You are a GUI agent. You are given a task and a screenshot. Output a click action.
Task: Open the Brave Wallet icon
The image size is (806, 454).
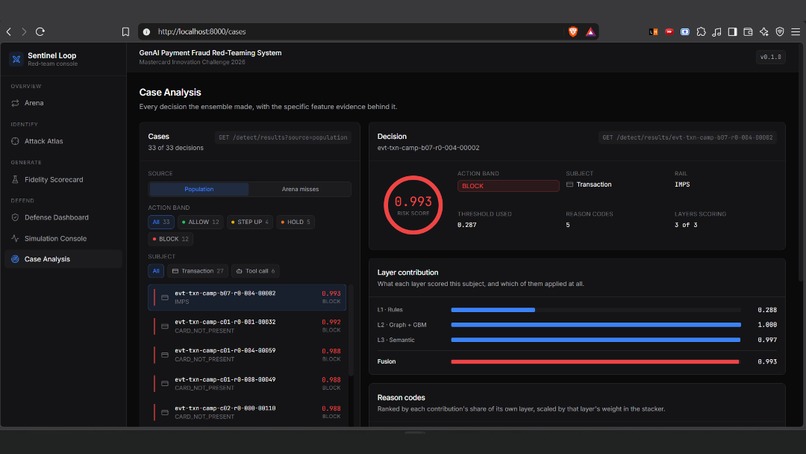(748, 32)
